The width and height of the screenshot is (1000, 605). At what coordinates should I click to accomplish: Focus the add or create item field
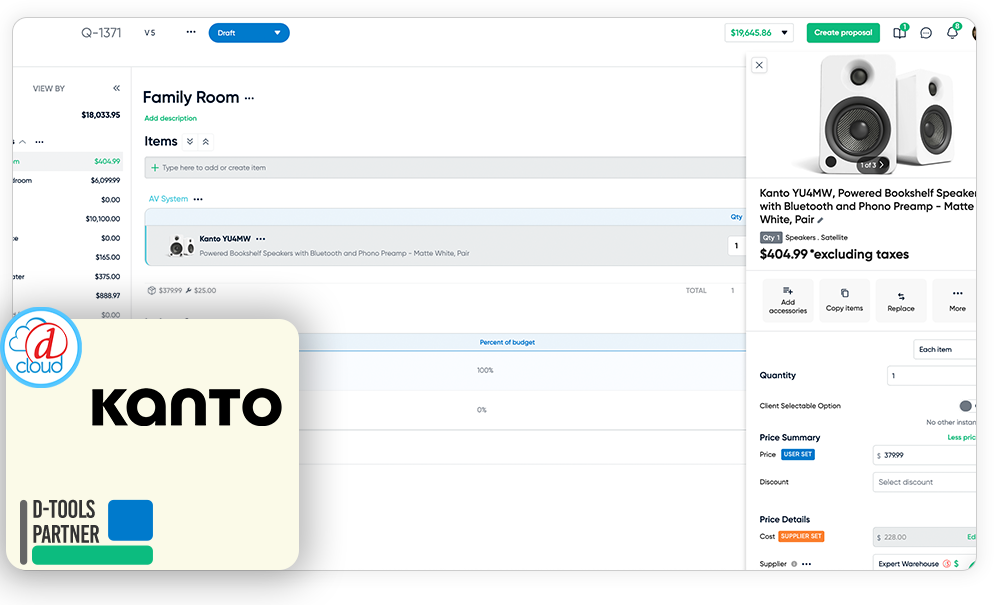coord(445,168)
